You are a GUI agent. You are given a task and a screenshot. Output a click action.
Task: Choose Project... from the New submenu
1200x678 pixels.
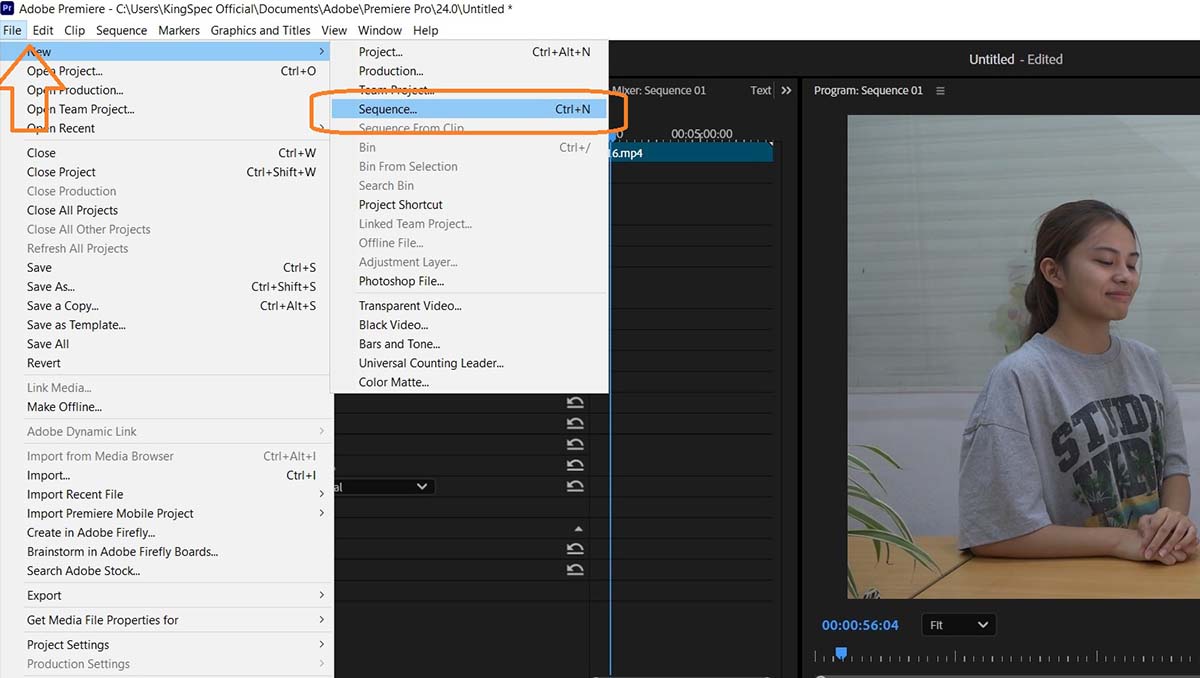[469, 52]
